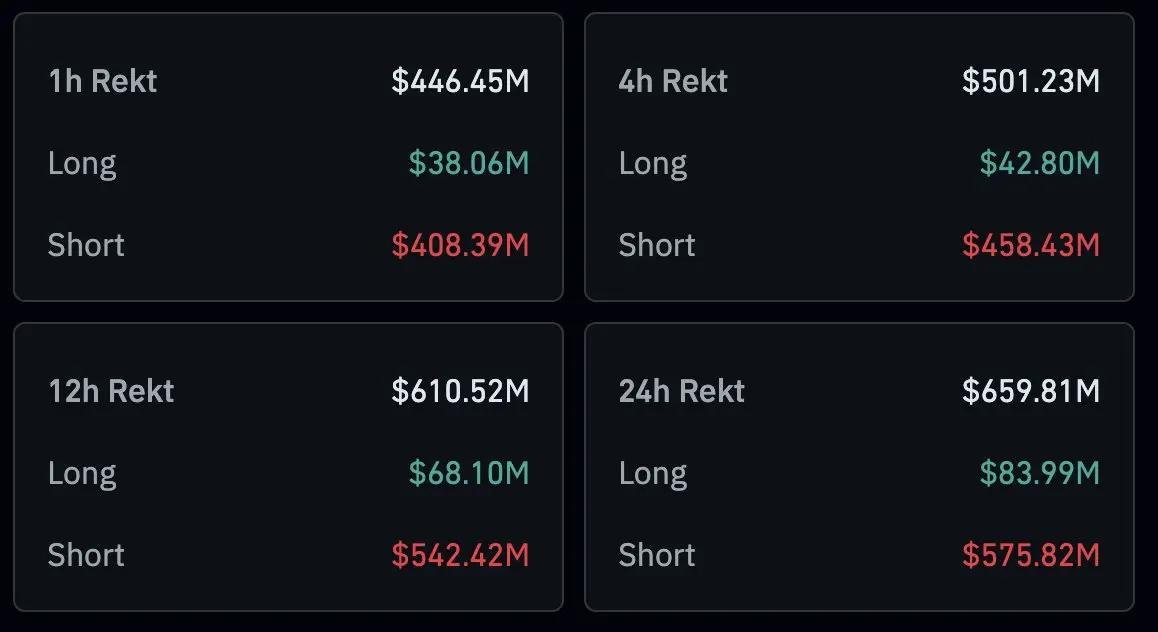The height and width of the screenshot is (632, 1158).
Task: Select the 24h Rekt total $659.81M
Action: [x=1031, y=391]
